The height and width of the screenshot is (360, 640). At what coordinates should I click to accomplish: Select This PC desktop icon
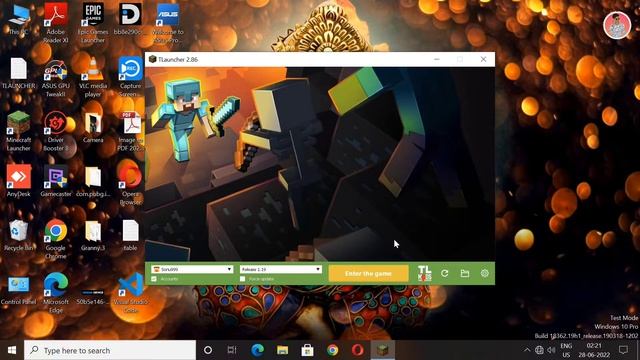pos(19,19)
